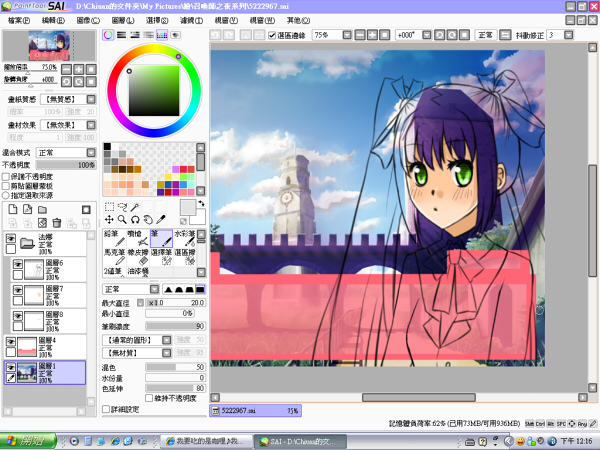600x450 pixels.
Task: Open the 畫材效果 dropdown
Action: click(91, 125)
